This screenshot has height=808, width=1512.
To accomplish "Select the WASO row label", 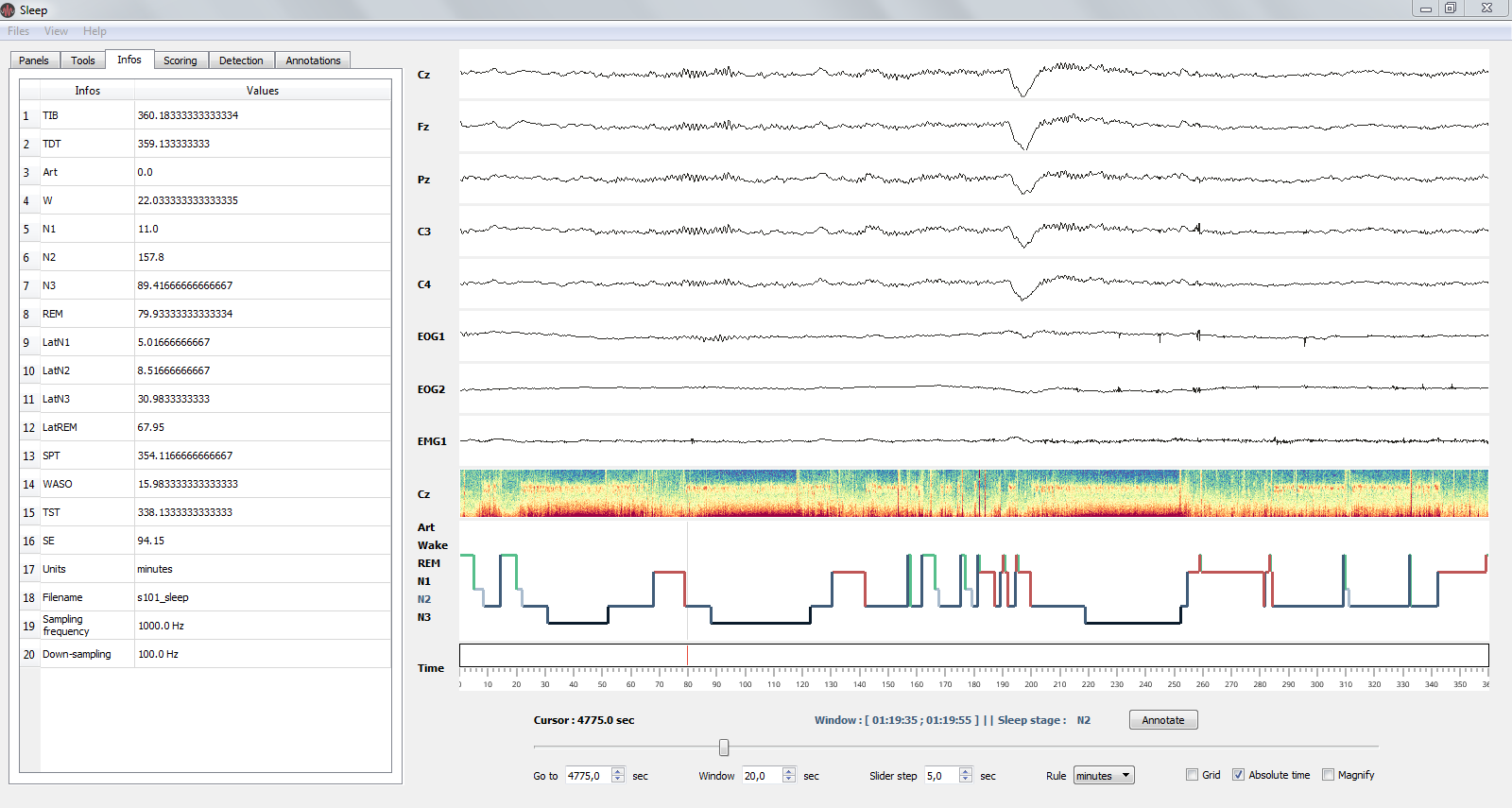I will pyautogui.click(x=58, y=484).
